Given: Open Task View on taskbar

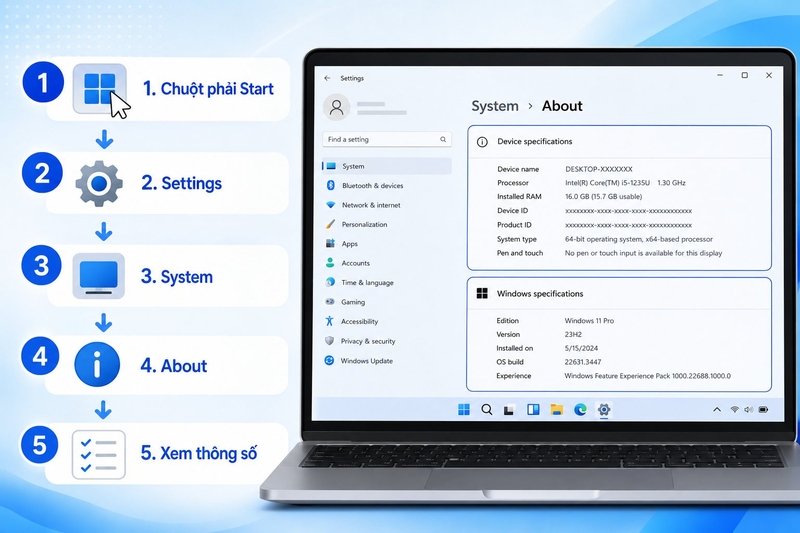Looking at the screenshot, I should pos(509,410).
